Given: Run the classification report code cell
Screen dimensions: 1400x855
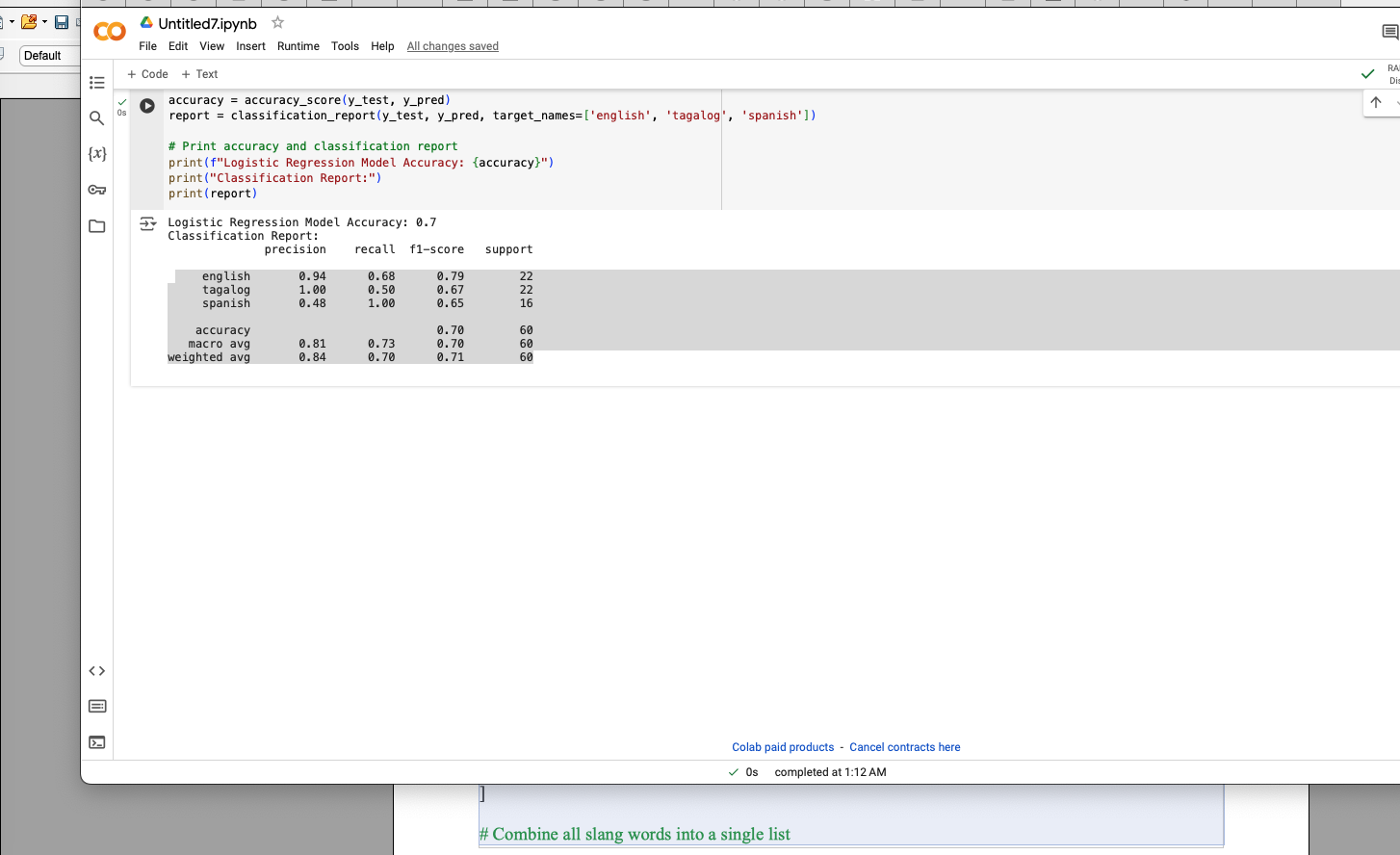Looking at the screenshot, I should pos(146,106).
